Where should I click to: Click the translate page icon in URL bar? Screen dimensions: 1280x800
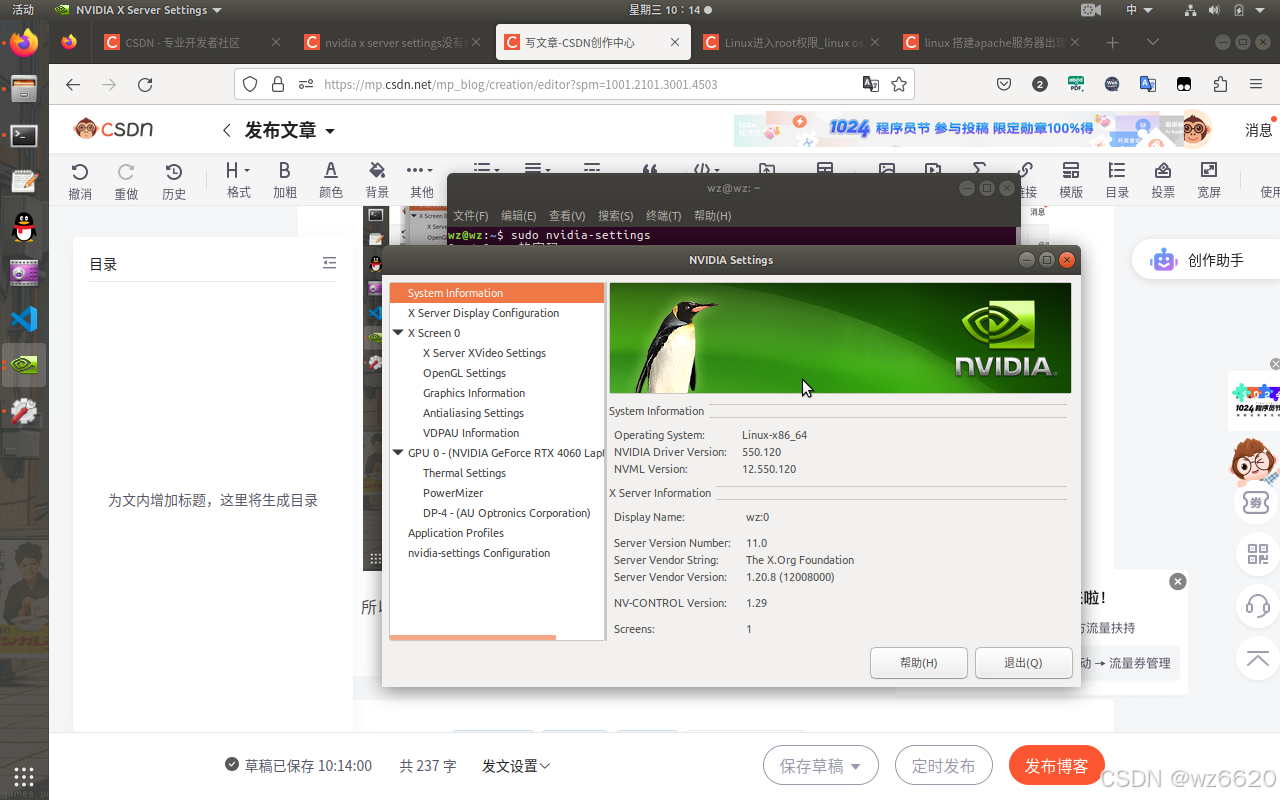[871, 85]
